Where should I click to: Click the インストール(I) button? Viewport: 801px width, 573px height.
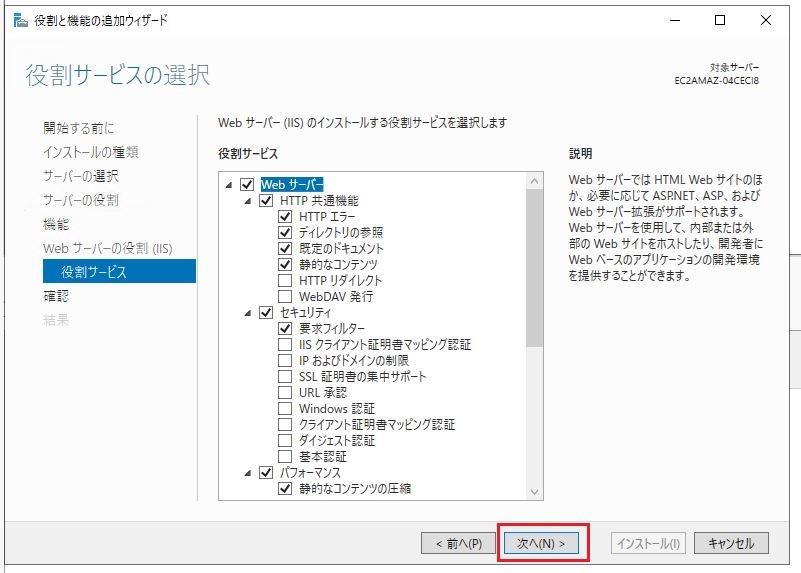[648, 543]
